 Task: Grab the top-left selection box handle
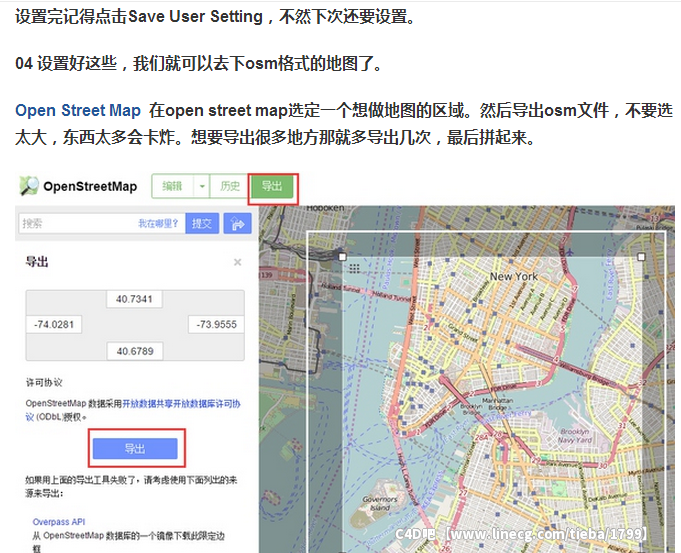point(343,257)
